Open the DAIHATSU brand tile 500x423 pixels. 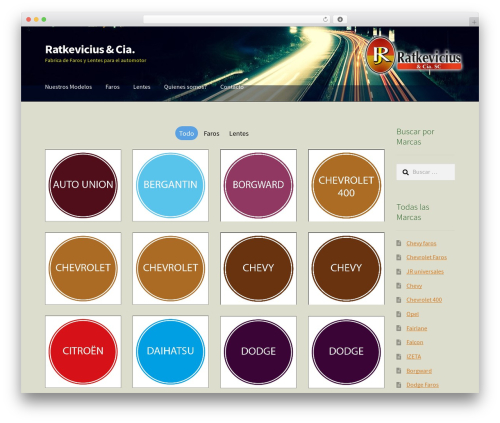click(170, 352)
